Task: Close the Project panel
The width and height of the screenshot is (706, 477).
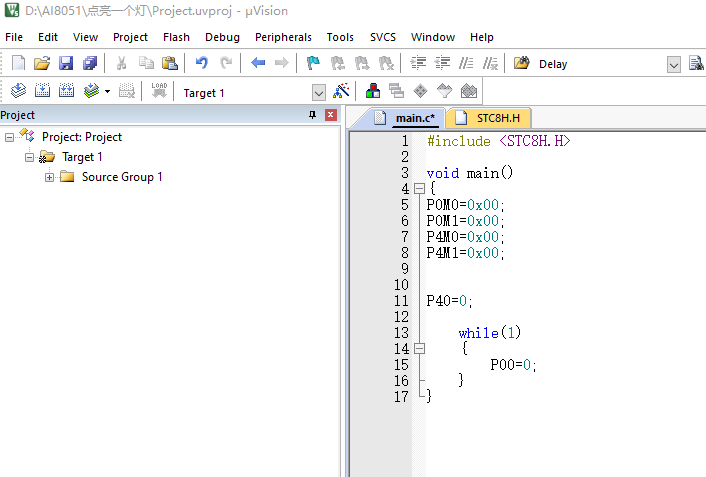Action: click(x=330, y=115)
